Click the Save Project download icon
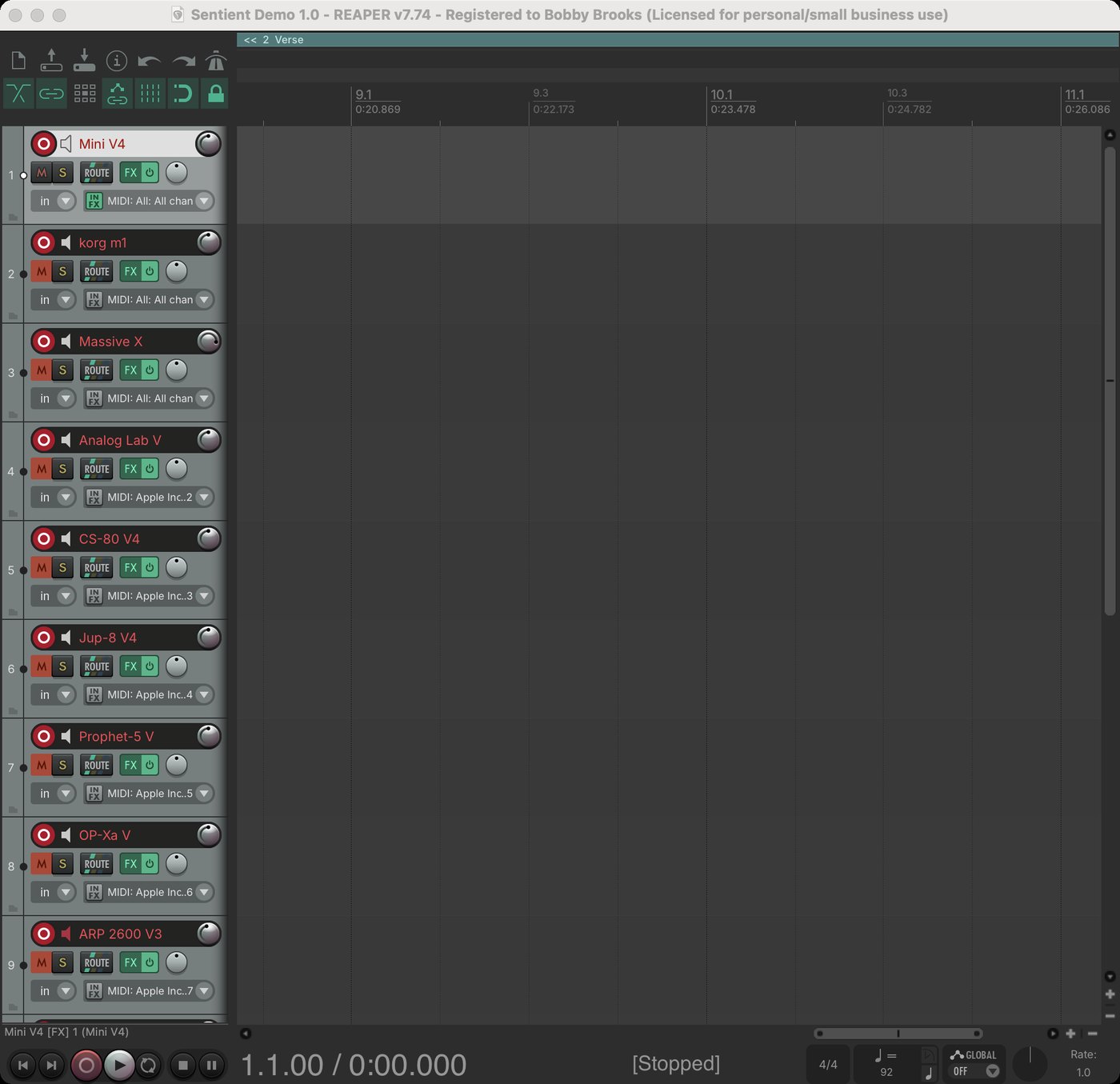This screenshot has width=1120, height=1084. pyautogui.click(x=84, y=61)
